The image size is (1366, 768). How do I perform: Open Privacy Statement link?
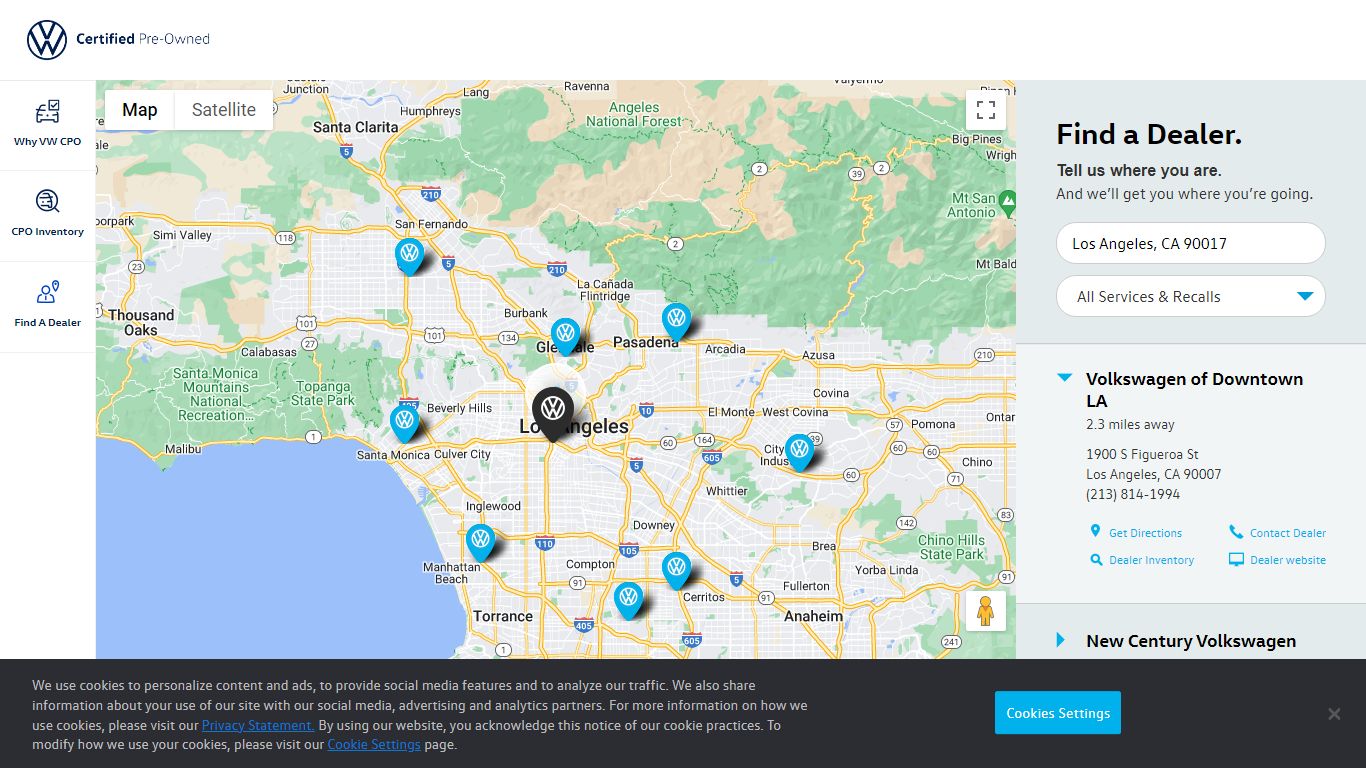point(258,725)
